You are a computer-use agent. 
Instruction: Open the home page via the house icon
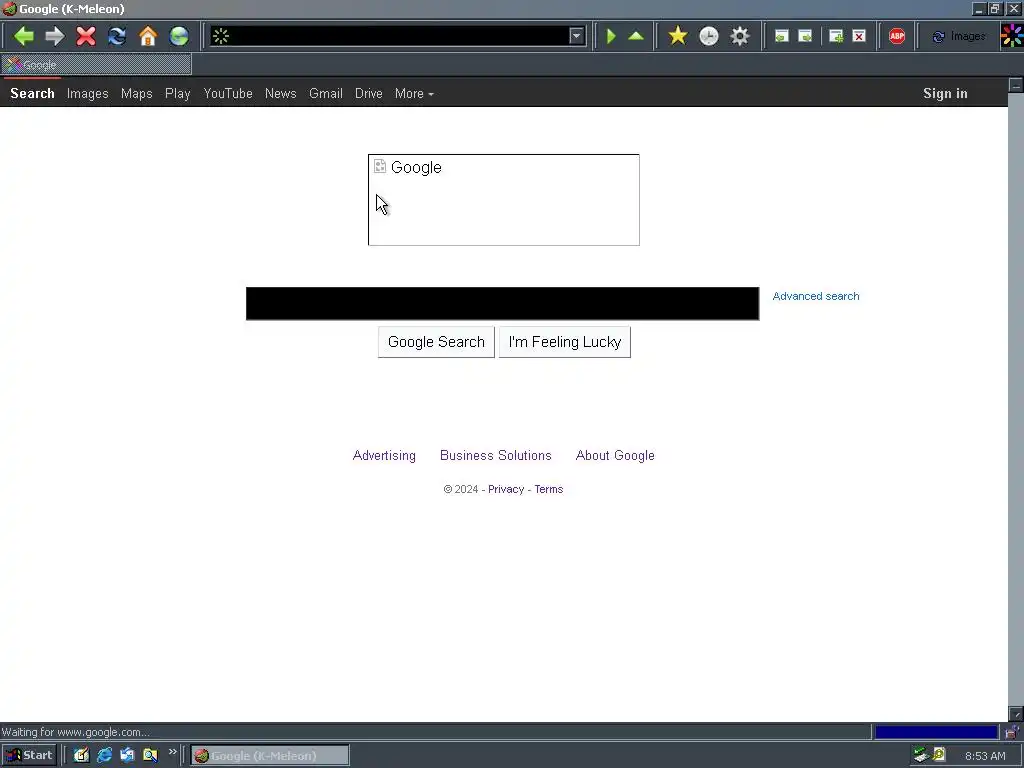pyautogui.click(x=148, y=36)
